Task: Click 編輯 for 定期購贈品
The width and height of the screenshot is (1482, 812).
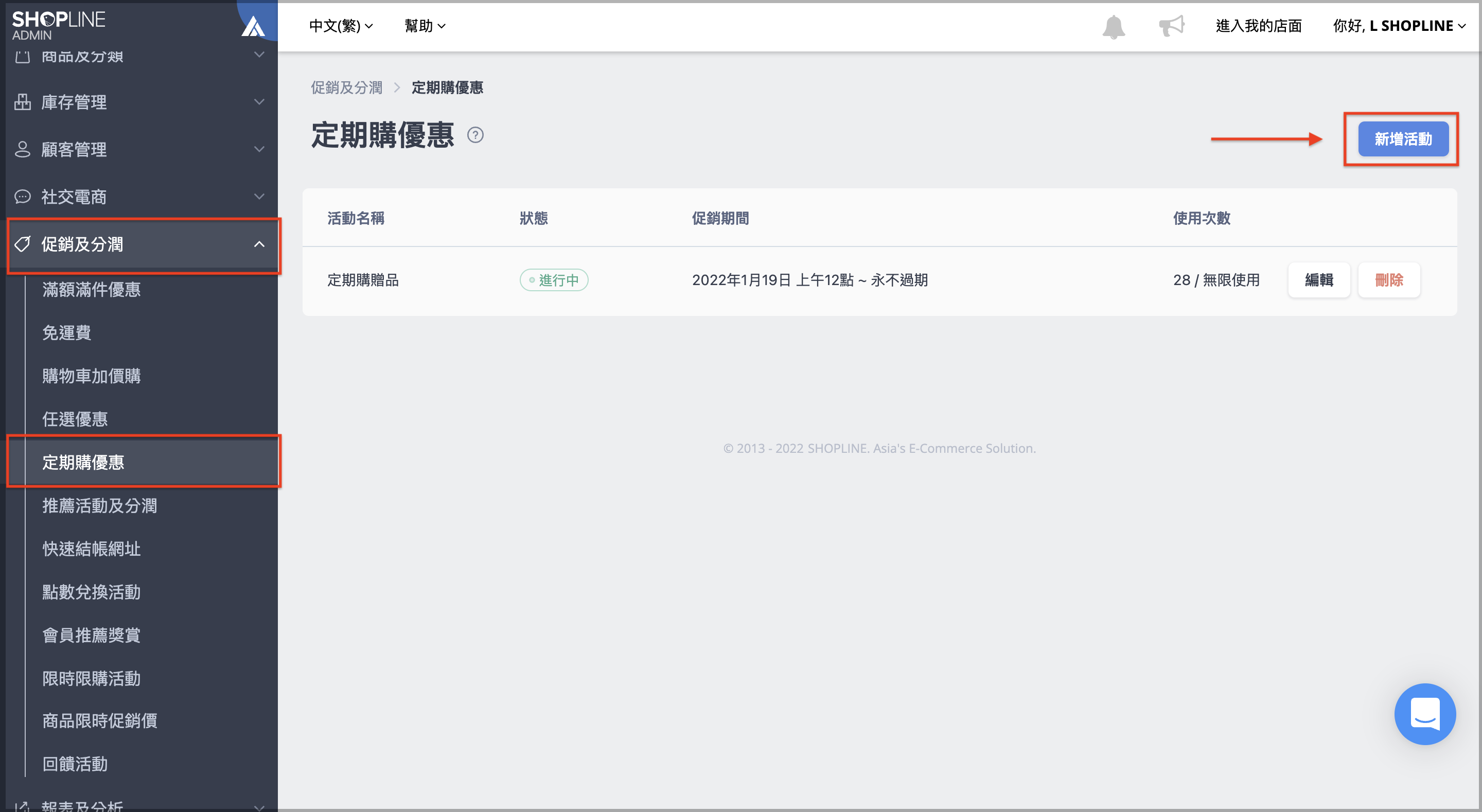Action: (1318, 280)
